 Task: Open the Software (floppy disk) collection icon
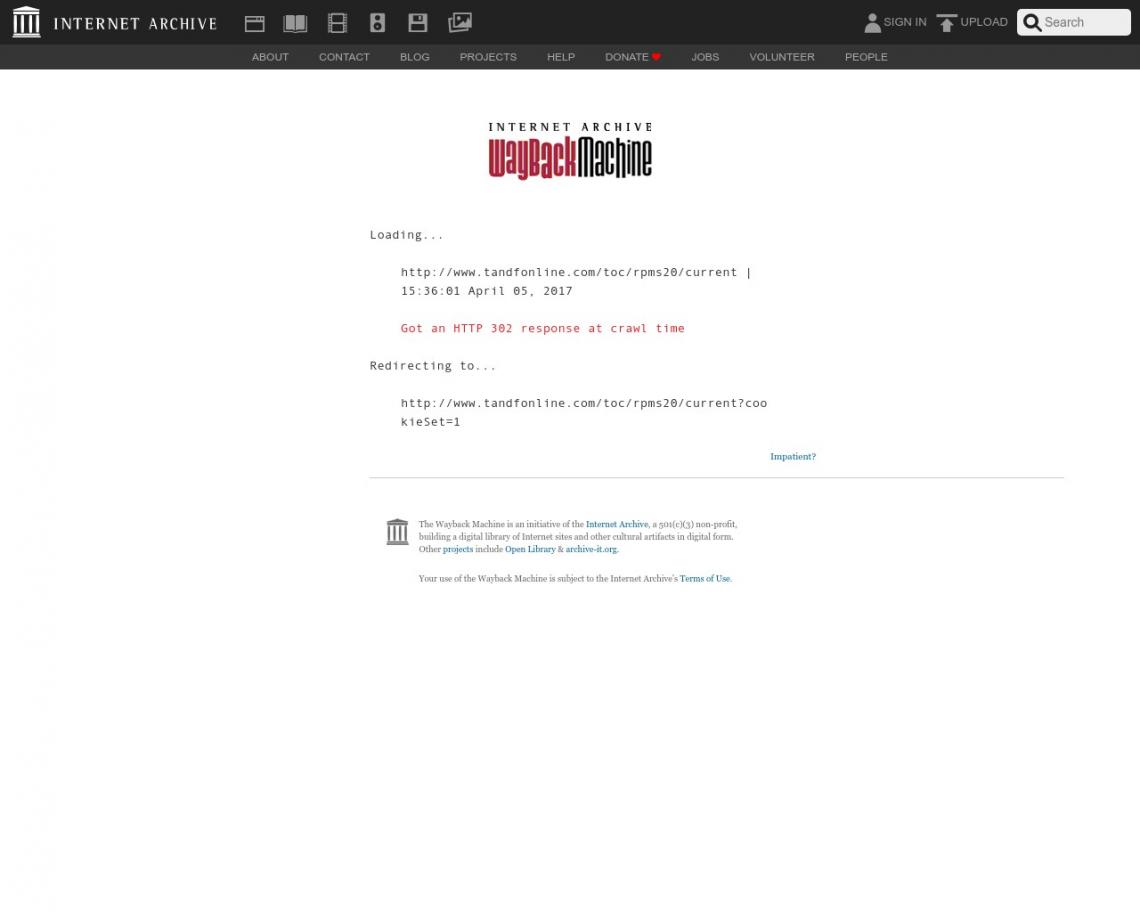click(418, 23)
